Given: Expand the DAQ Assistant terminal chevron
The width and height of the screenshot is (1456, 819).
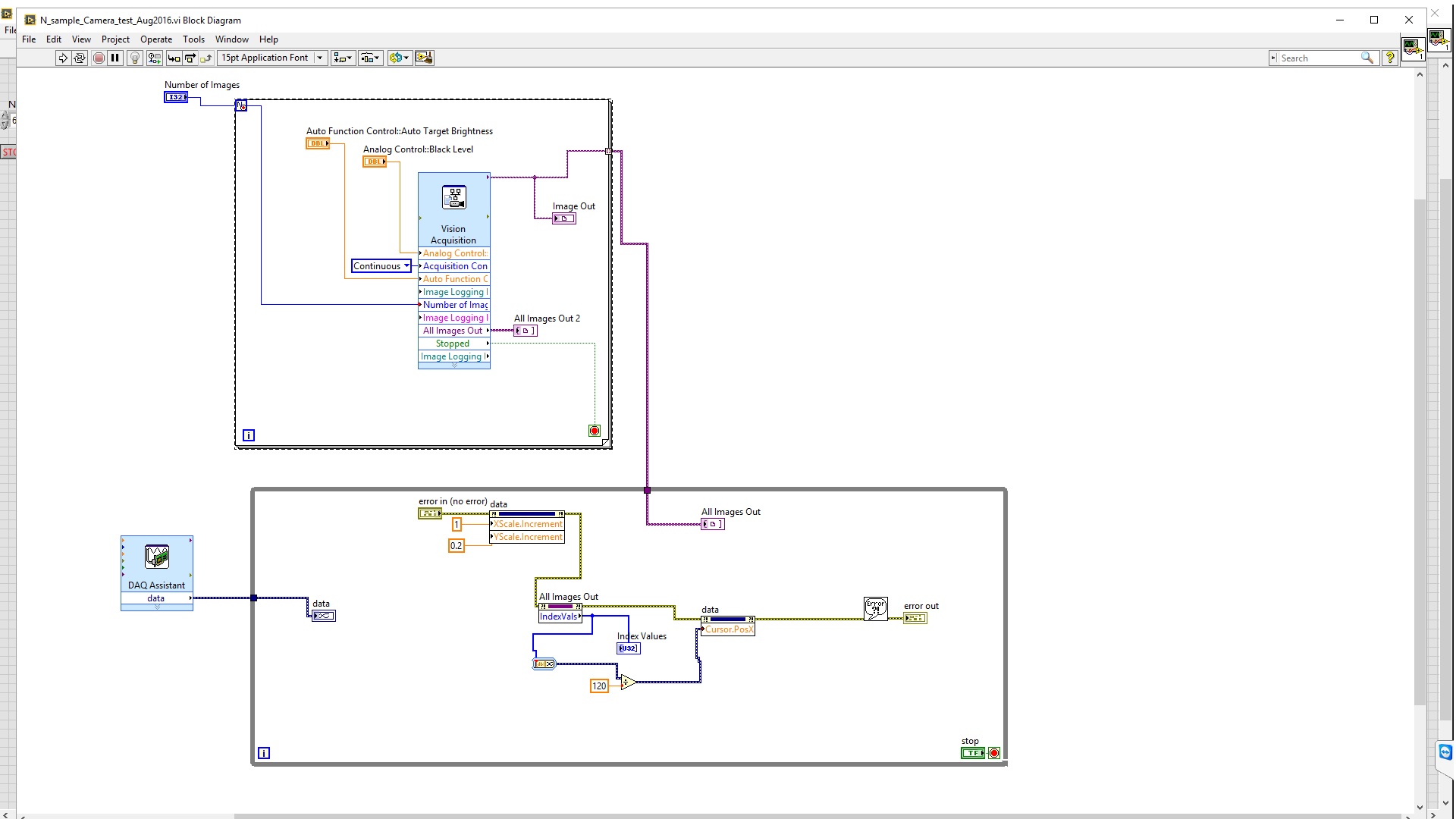Looking at the screenshot, I should pyautogui.click(x=157, y=607).
